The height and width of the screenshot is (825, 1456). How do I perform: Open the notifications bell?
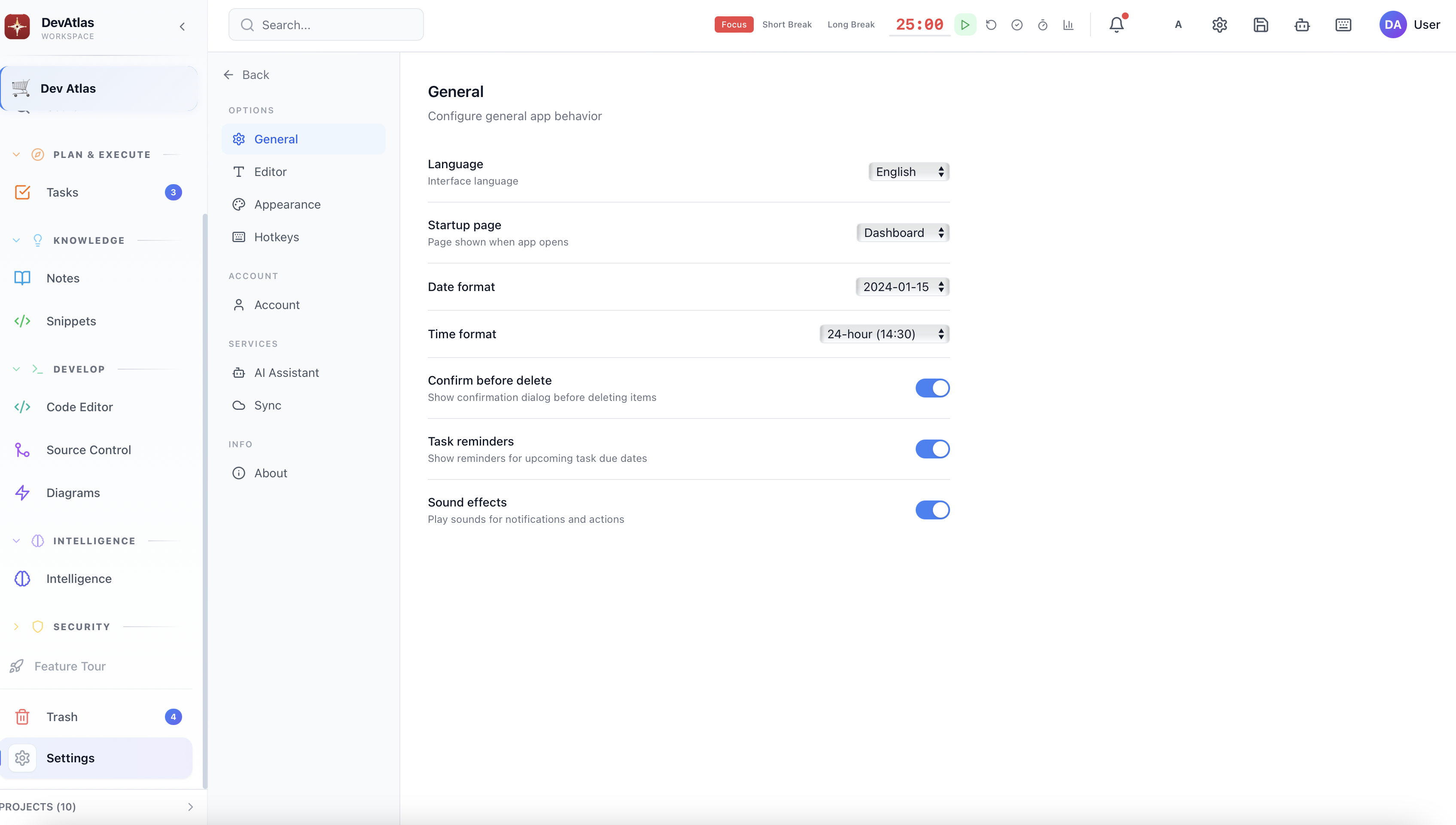tap(1116, 24)
